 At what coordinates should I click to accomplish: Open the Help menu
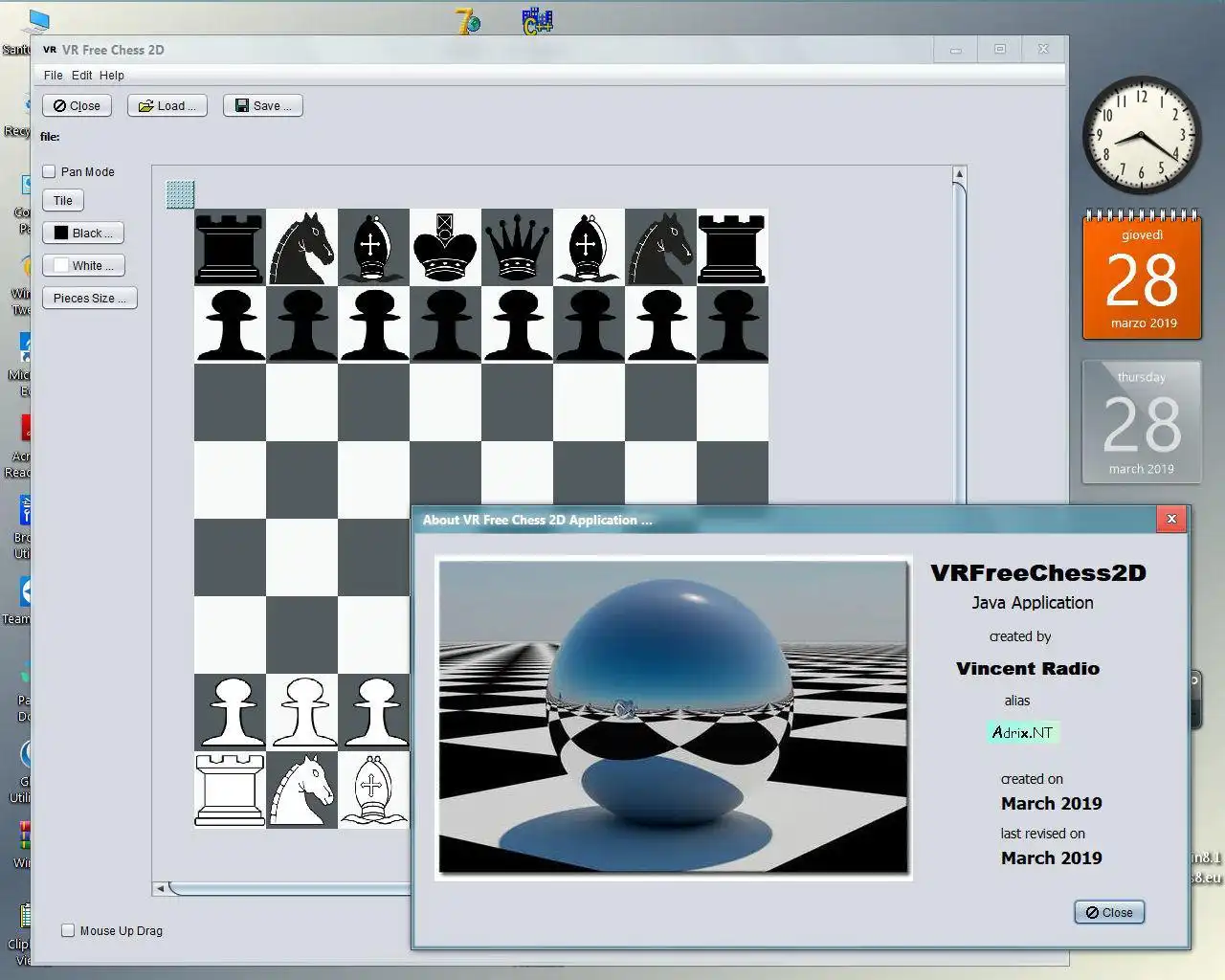click(111, 76)
